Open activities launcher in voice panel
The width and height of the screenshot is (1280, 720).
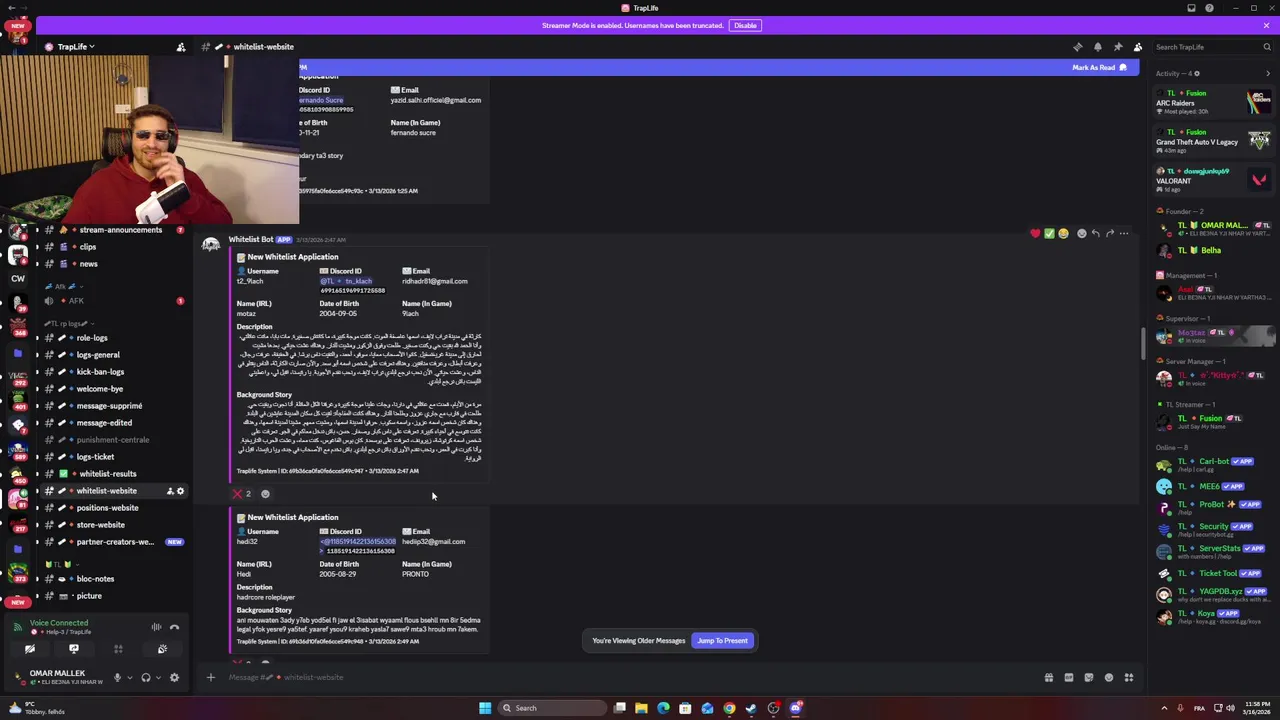(118, 649)
